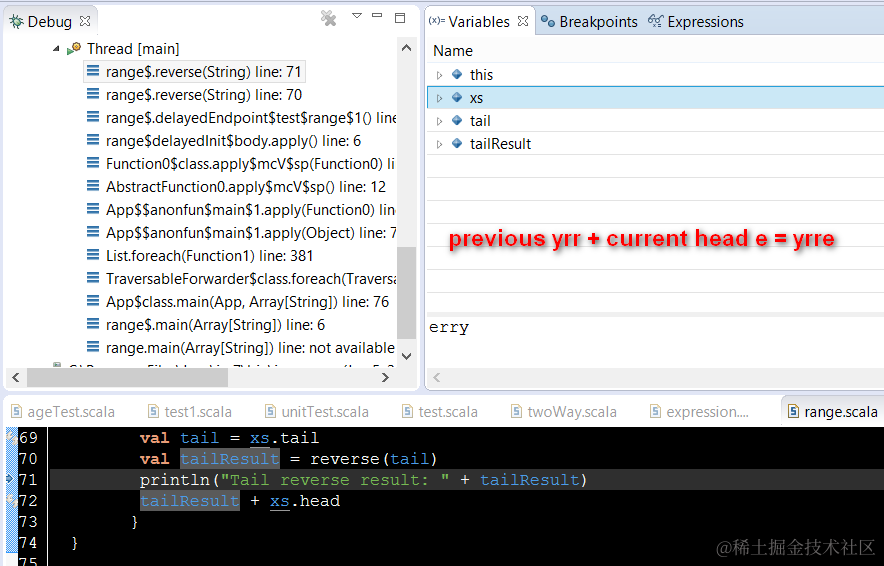Screen dimensions: 884x566
Task: Expand the 'xs' variable
Action: tap(439, 98)
